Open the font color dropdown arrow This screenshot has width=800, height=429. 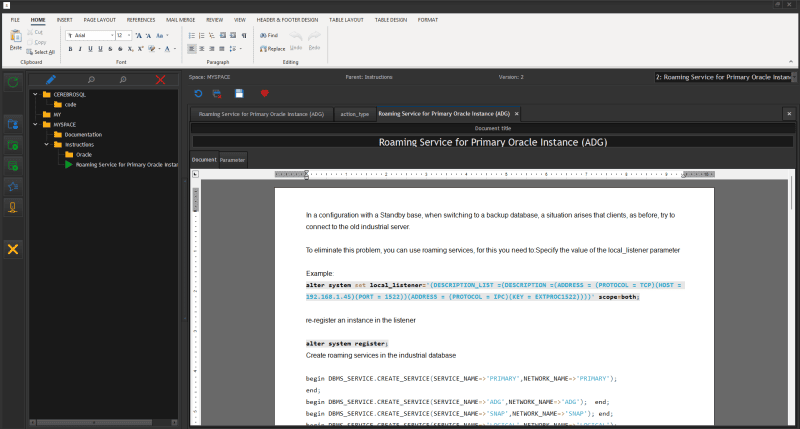click(x=174, y=49)
